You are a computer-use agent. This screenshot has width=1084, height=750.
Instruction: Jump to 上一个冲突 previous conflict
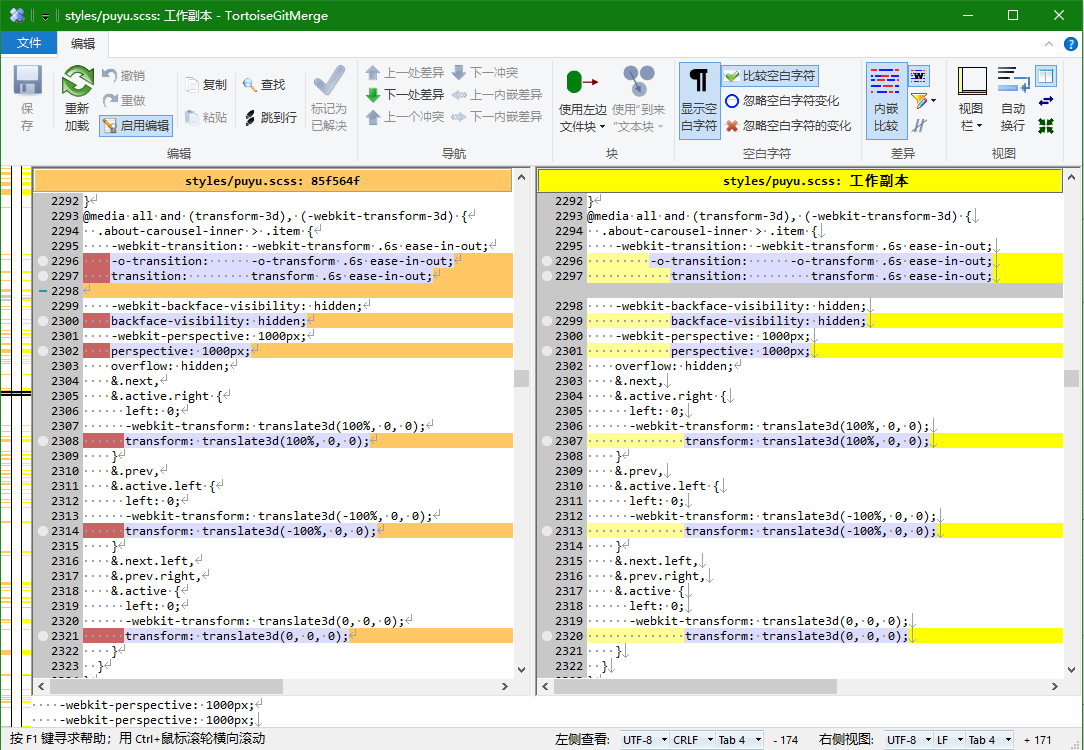click(404, 117)
